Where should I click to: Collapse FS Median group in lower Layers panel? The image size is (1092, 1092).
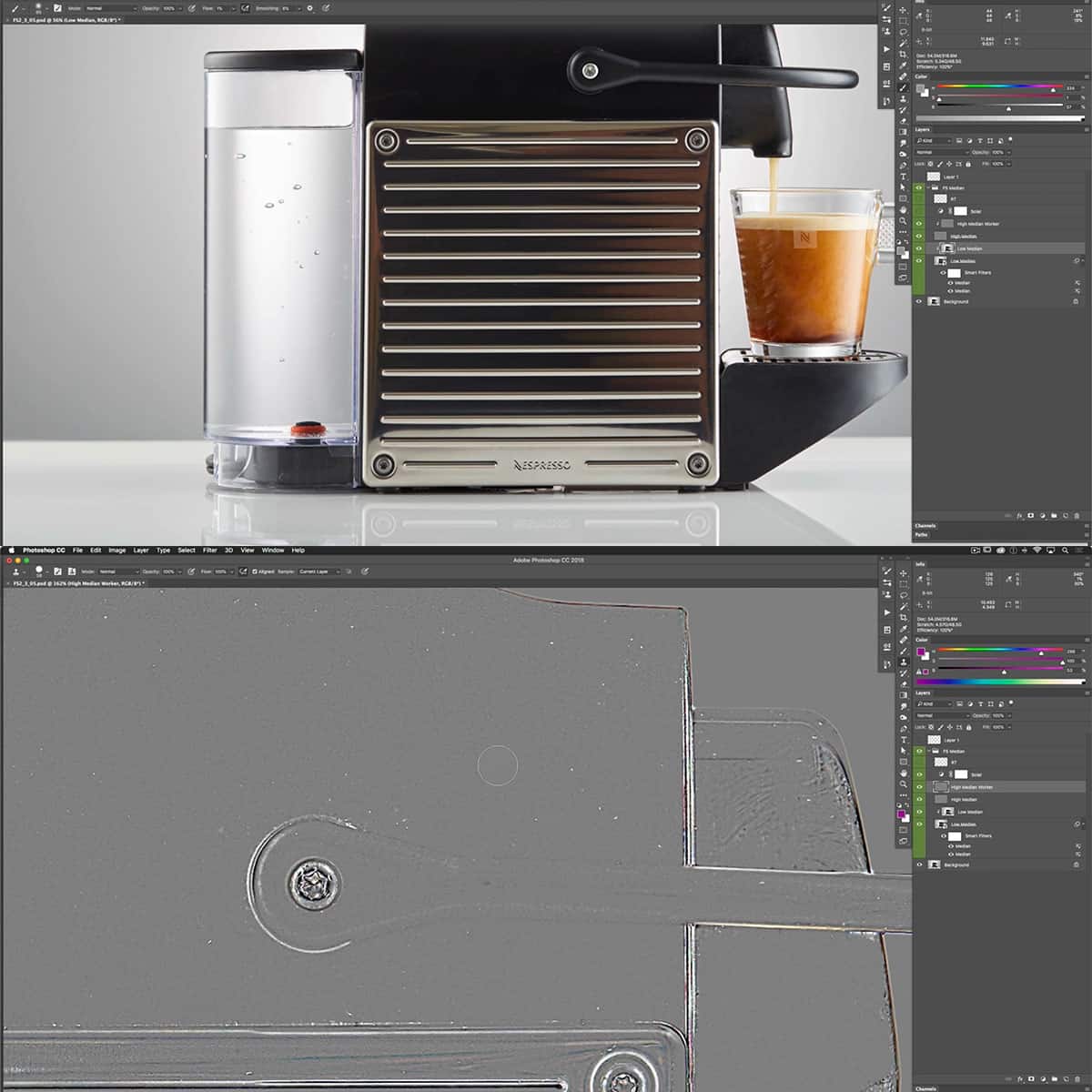929,751
